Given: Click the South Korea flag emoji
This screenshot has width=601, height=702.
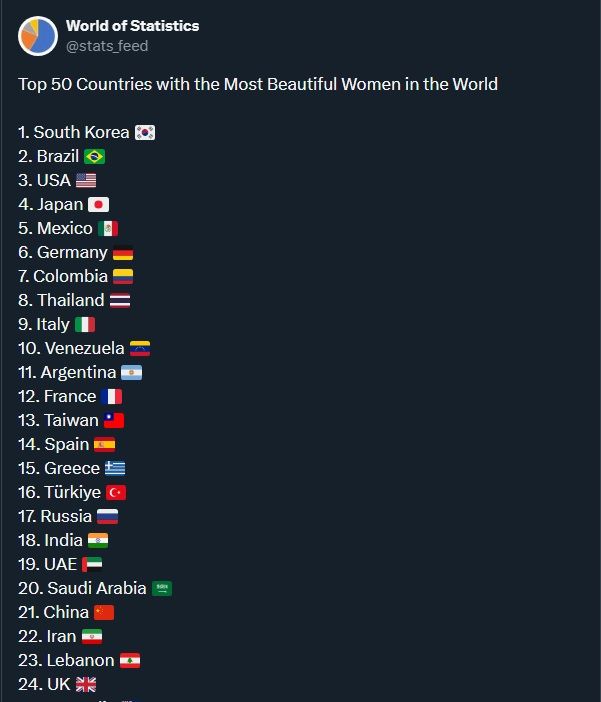Looking at the screenshot, I should pyautogui.click(x=145, y=132).
